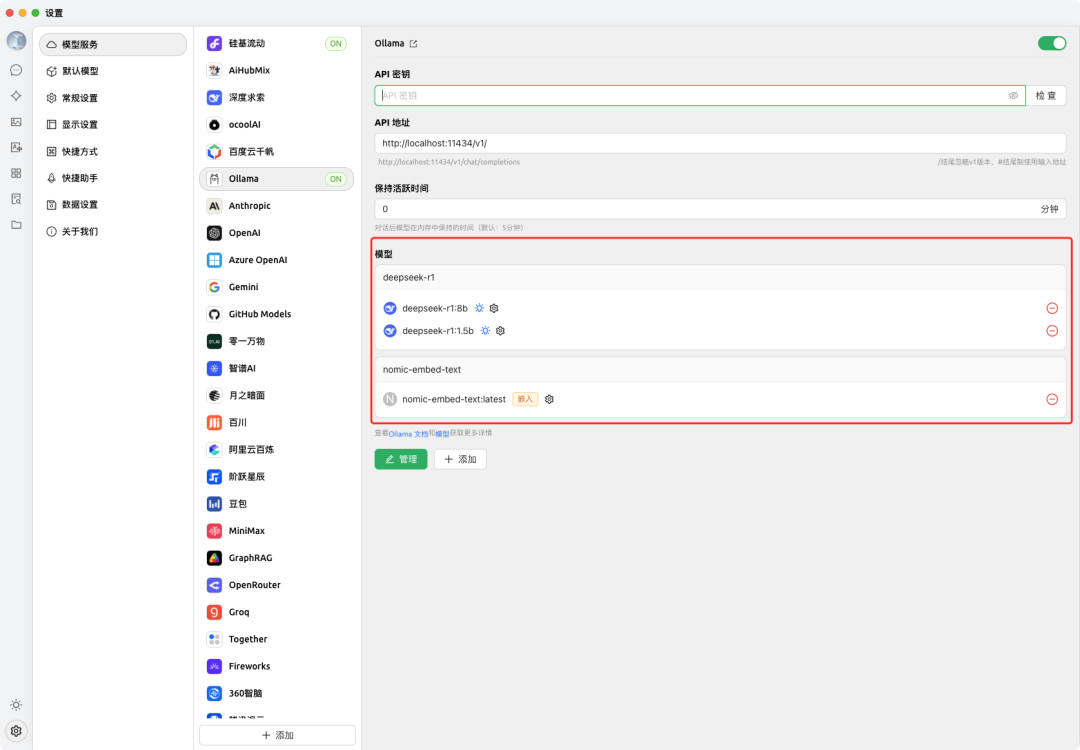
Task: Select the MiniMax provider
Action: 276,531
